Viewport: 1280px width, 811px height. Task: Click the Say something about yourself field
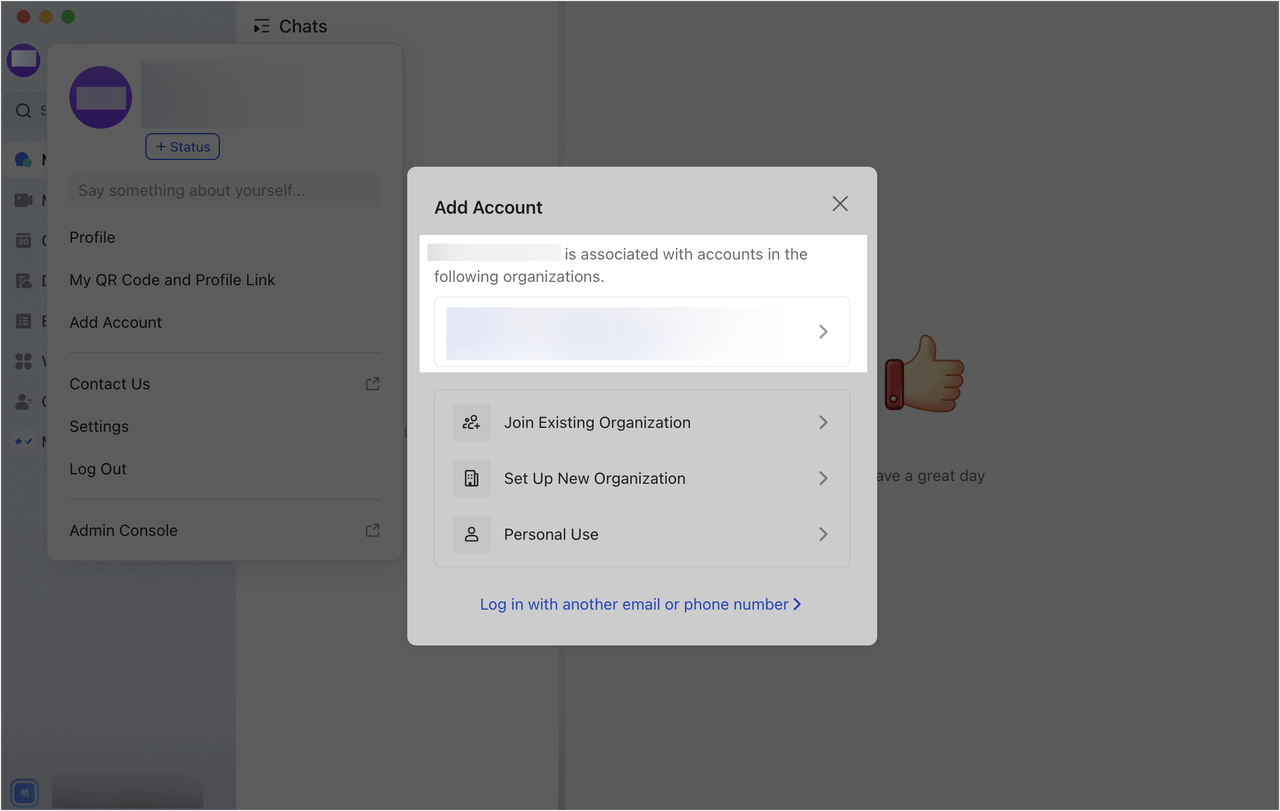[x=224, y=190]
